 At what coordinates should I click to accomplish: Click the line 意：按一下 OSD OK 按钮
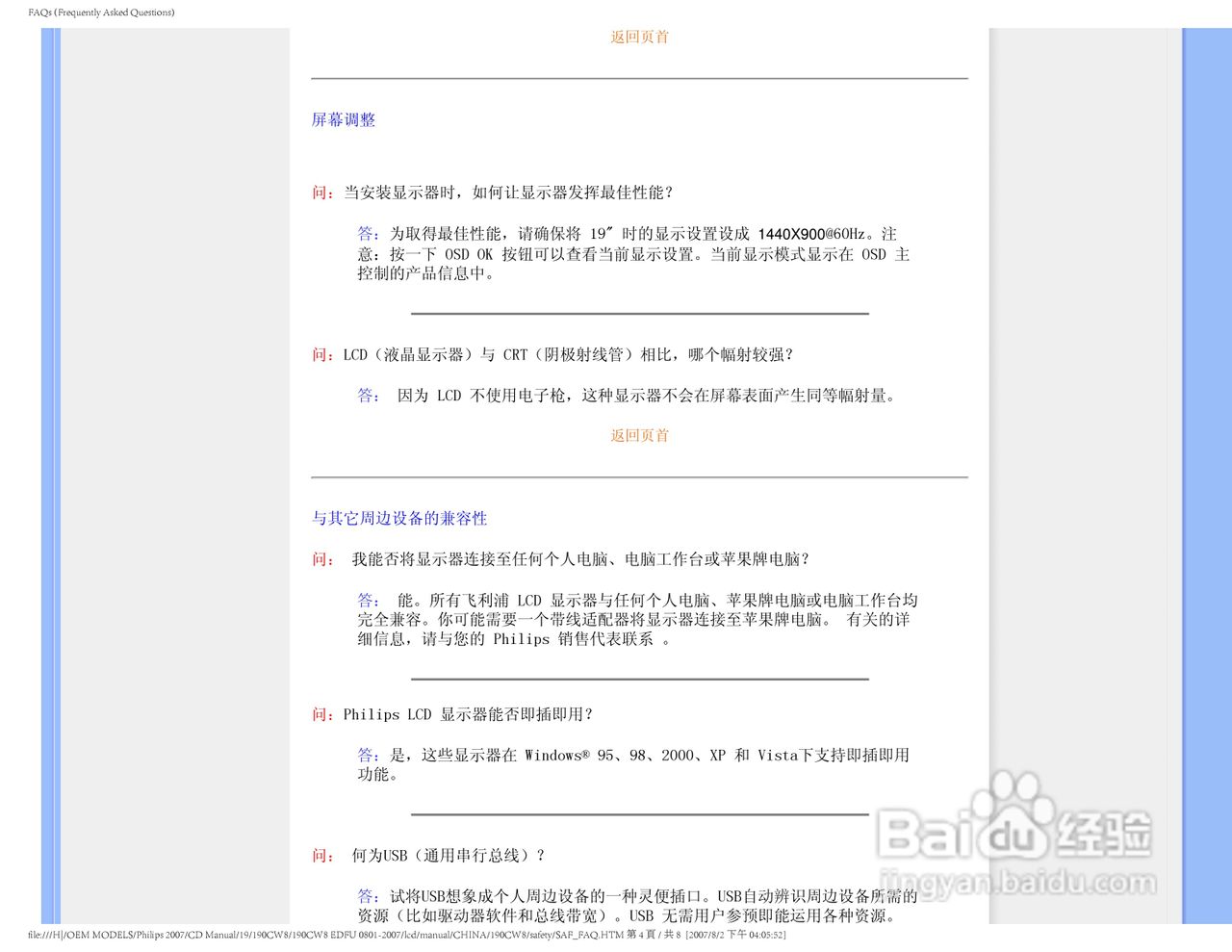tap(633, 255)
